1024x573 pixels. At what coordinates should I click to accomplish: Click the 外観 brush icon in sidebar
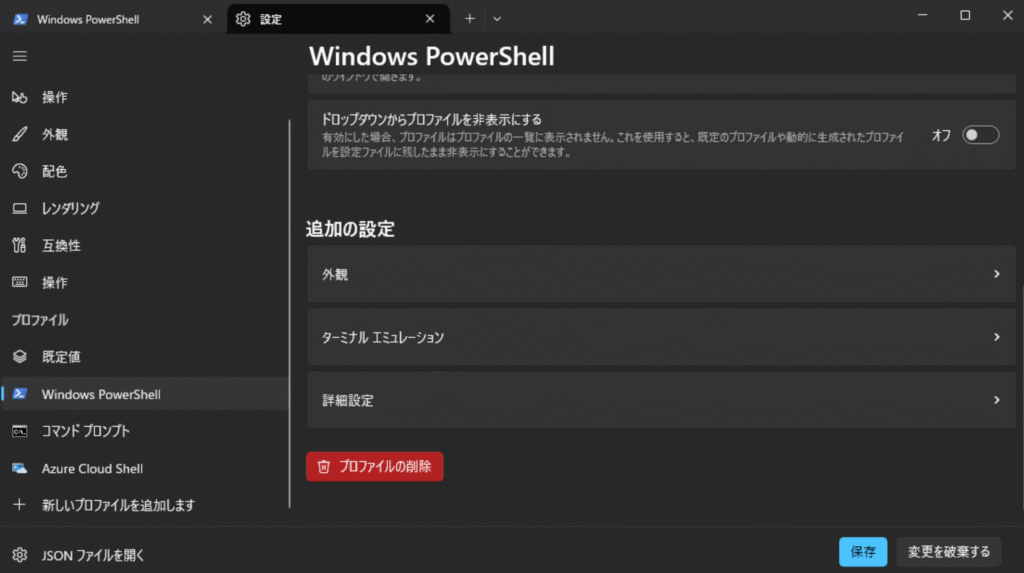pyautogui.click(x=19, y=134)
